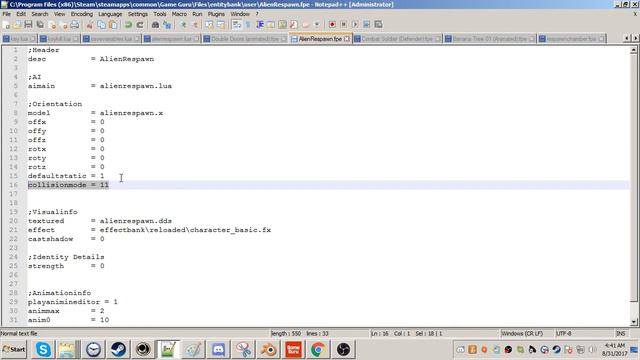Open the ? help menu

tap(257, 14)
